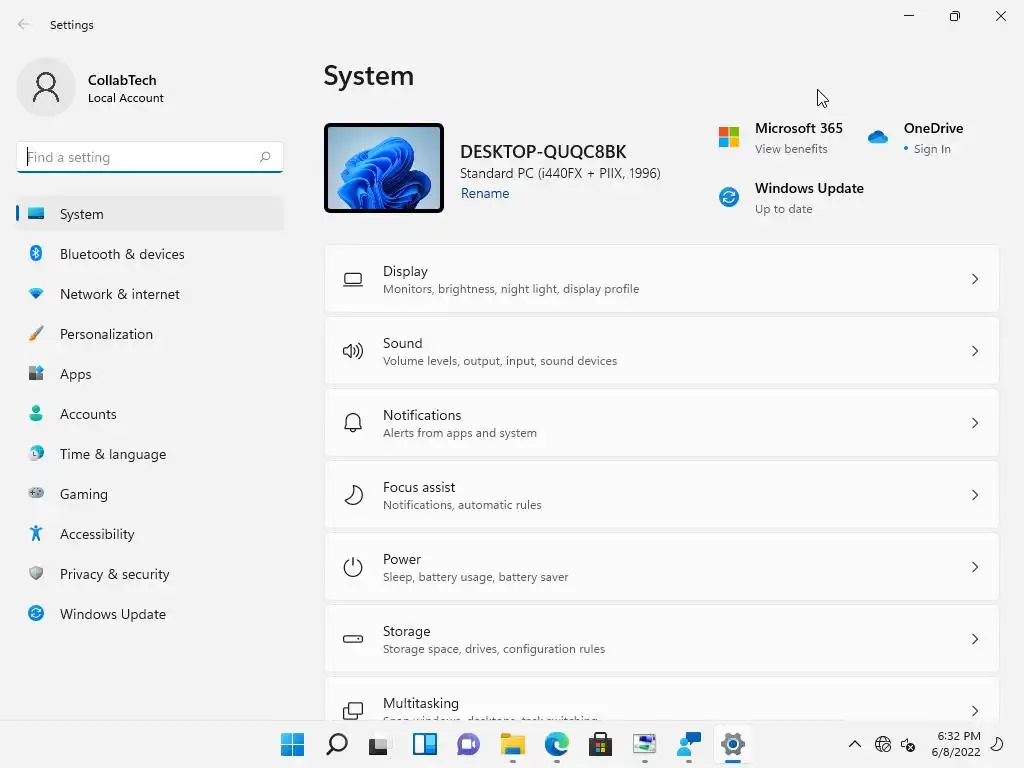
Task: Click the Rename link
Action: (485, 193)
